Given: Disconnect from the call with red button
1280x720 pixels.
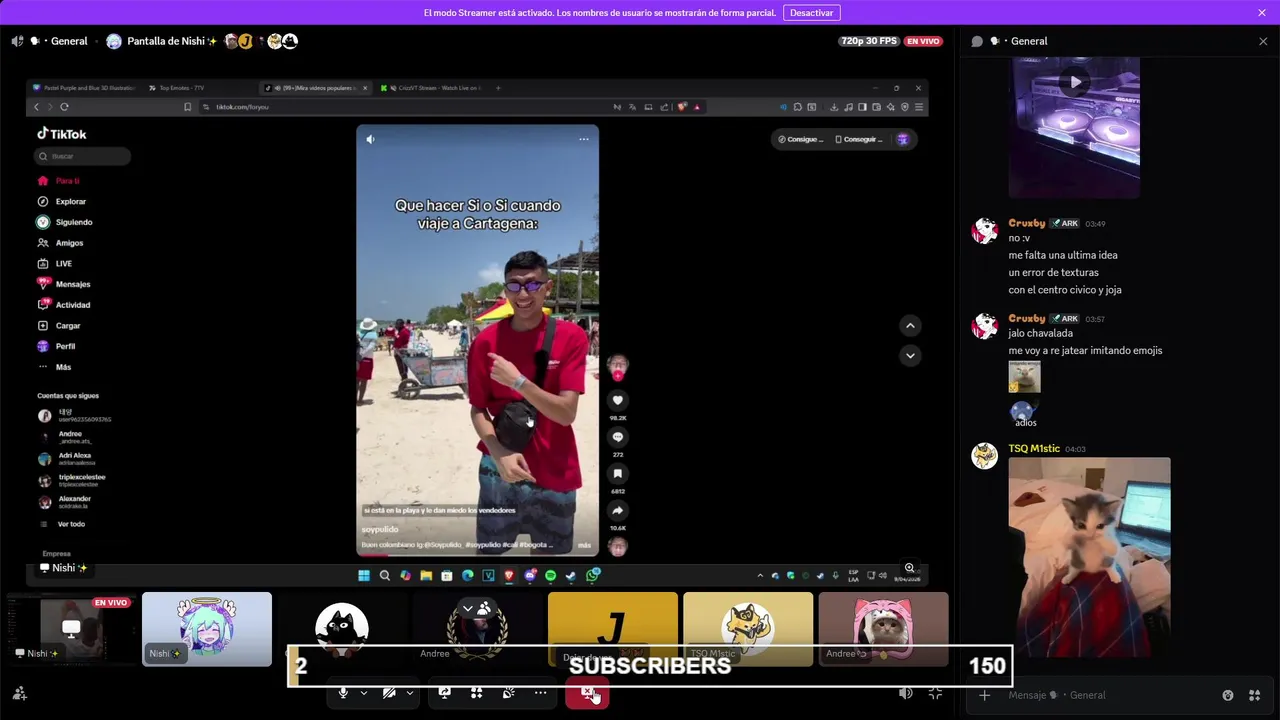Looking at the screenshot, I should coord(587,693).
